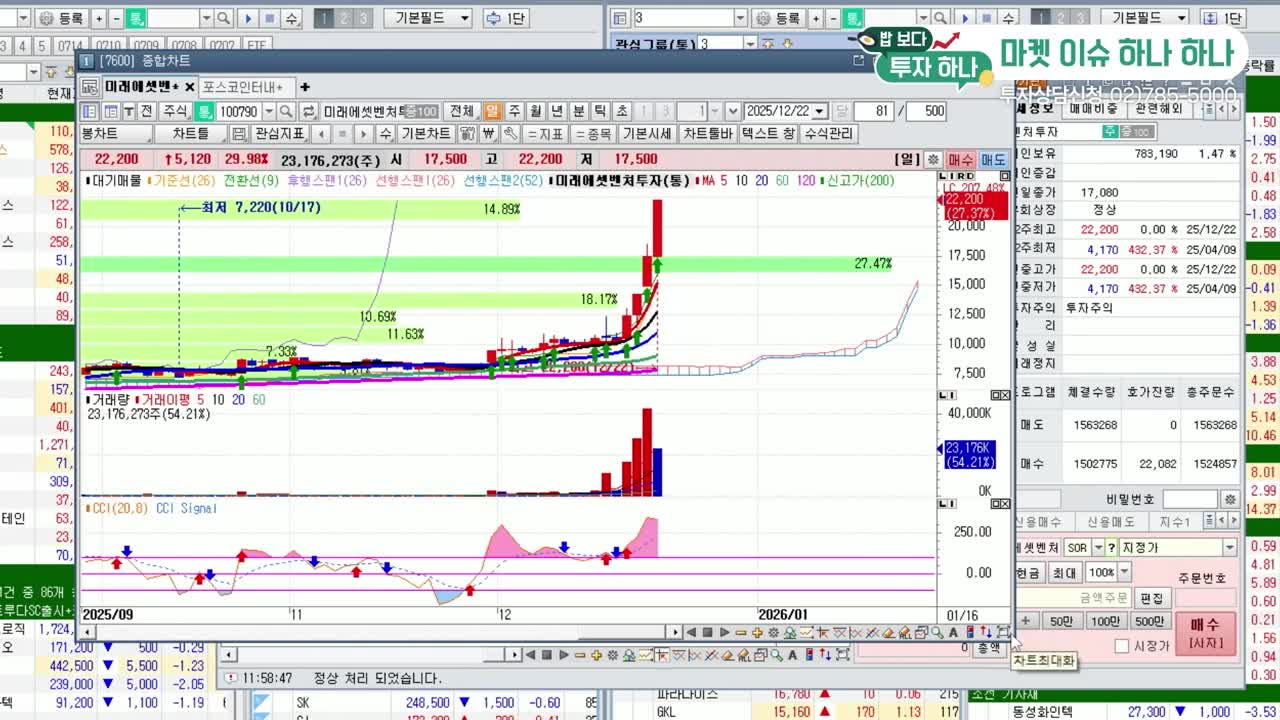Click the yellow plus zoom-in icon under chart

[757, 632]
